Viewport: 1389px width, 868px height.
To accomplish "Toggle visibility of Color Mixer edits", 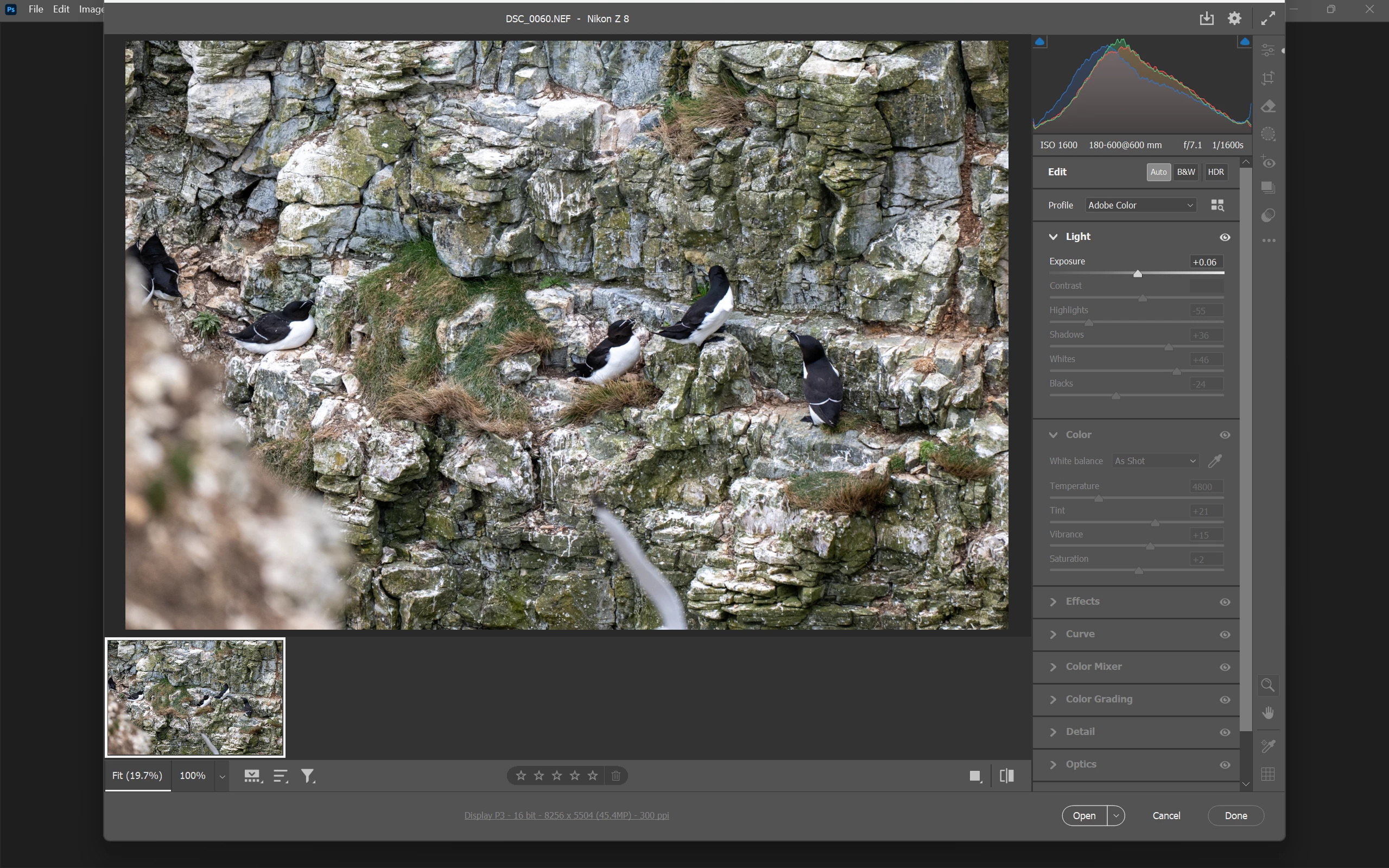I will 1225,667.
